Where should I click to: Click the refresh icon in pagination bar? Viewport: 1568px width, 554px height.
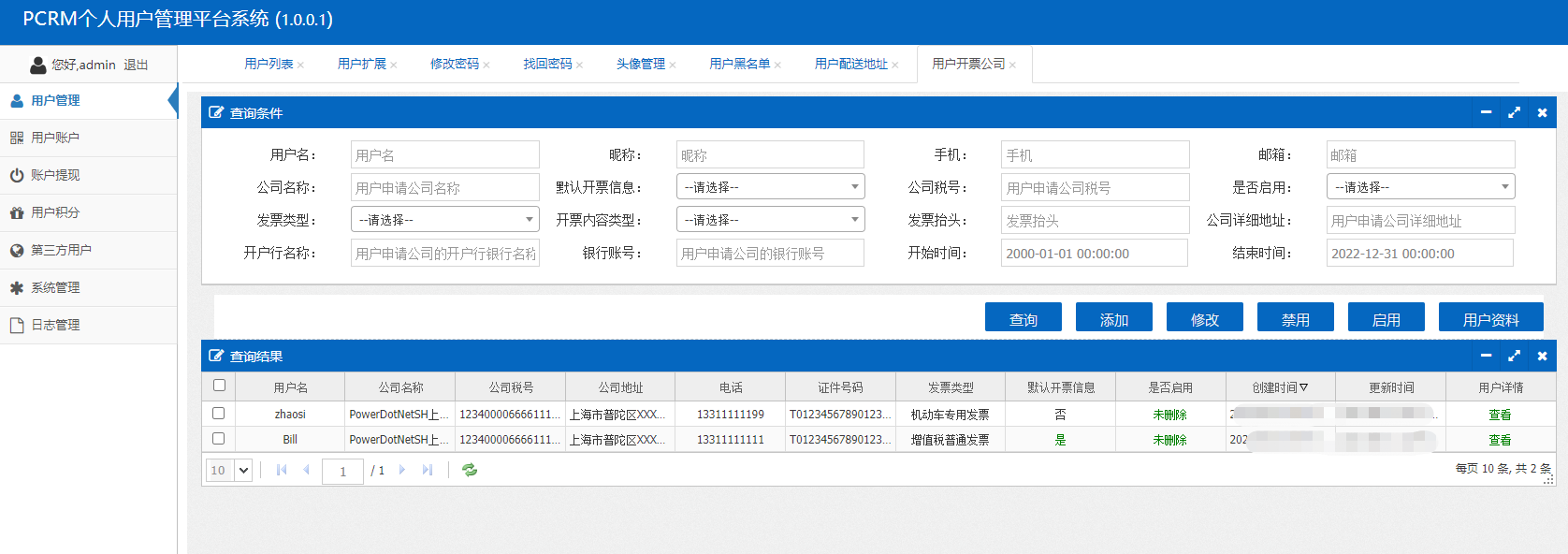[470, 470]
